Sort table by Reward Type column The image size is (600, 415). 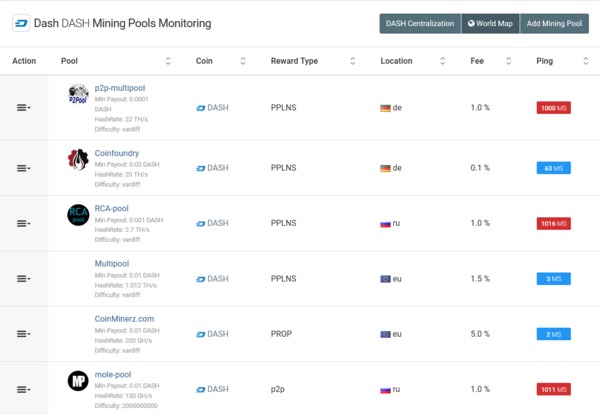(352, 61)
